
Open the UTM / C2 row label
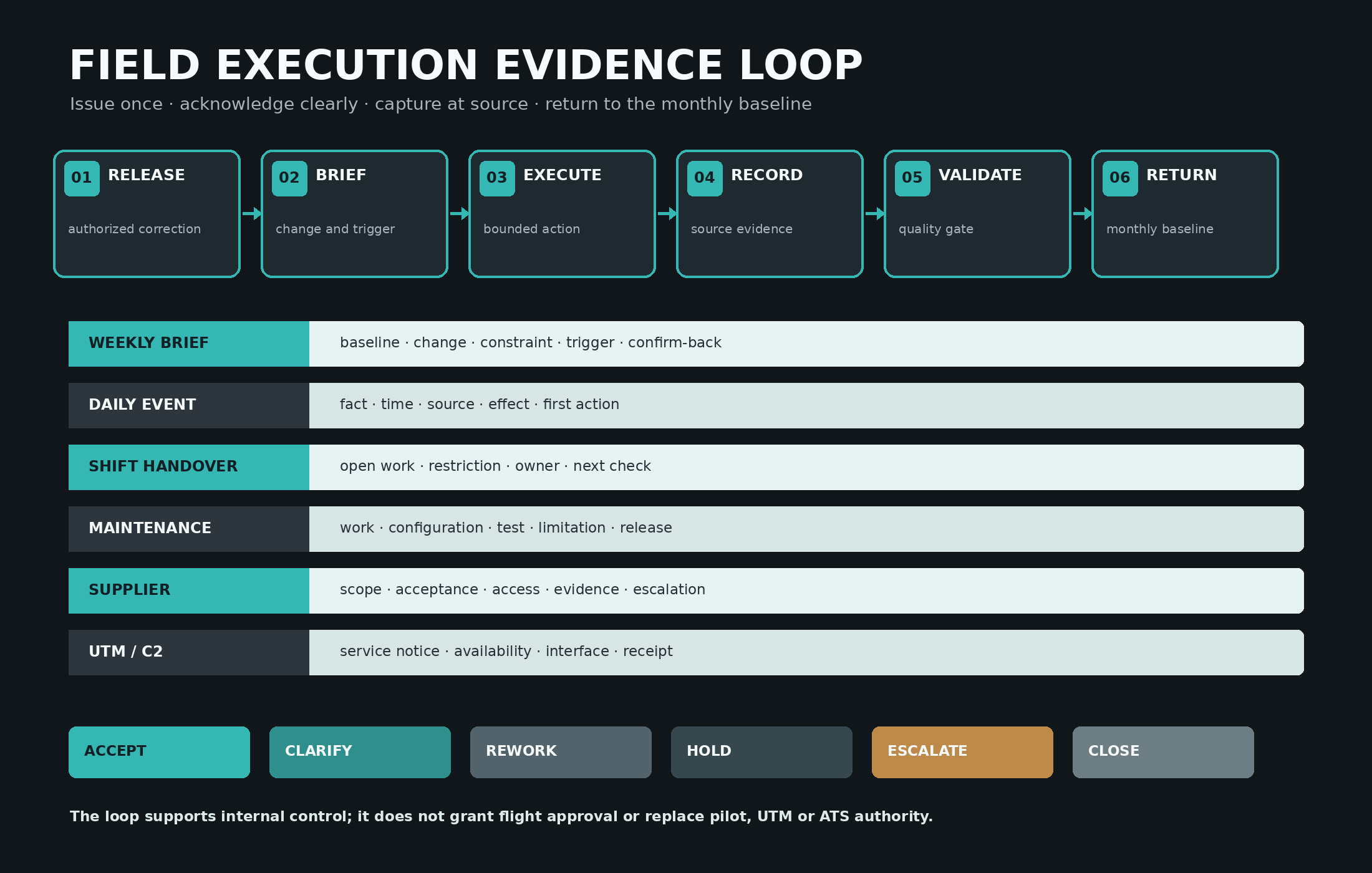[189, 652]
